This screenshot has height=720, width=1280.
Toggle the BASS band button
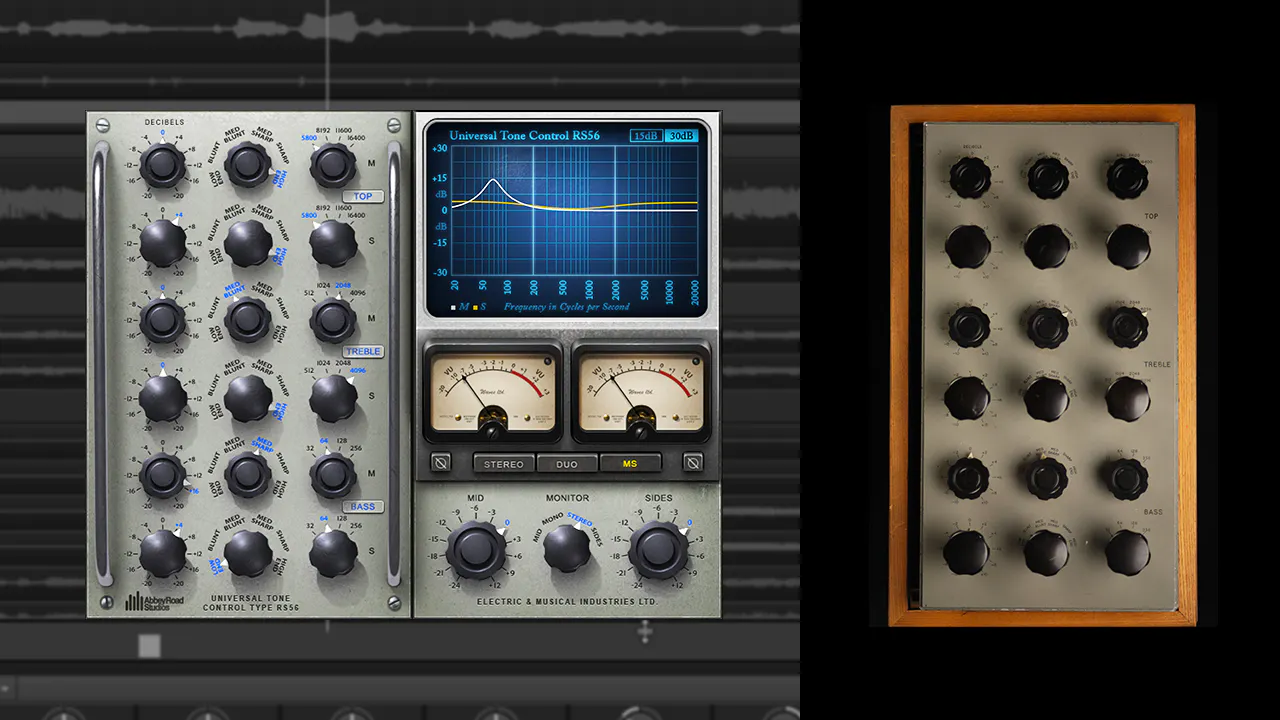click(363, 507)
